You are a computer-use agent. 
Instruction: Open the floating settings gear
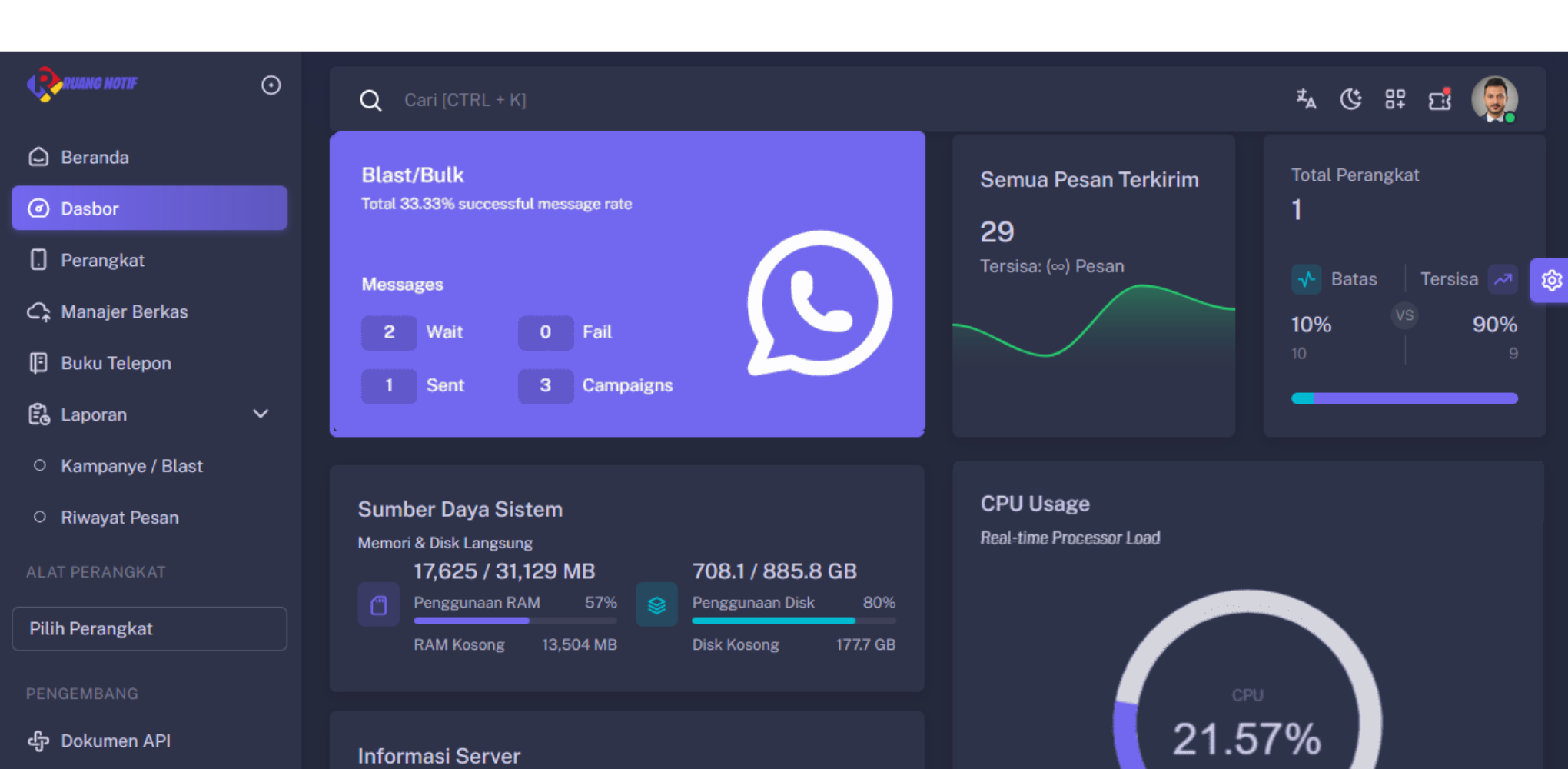click(1550, 280)
